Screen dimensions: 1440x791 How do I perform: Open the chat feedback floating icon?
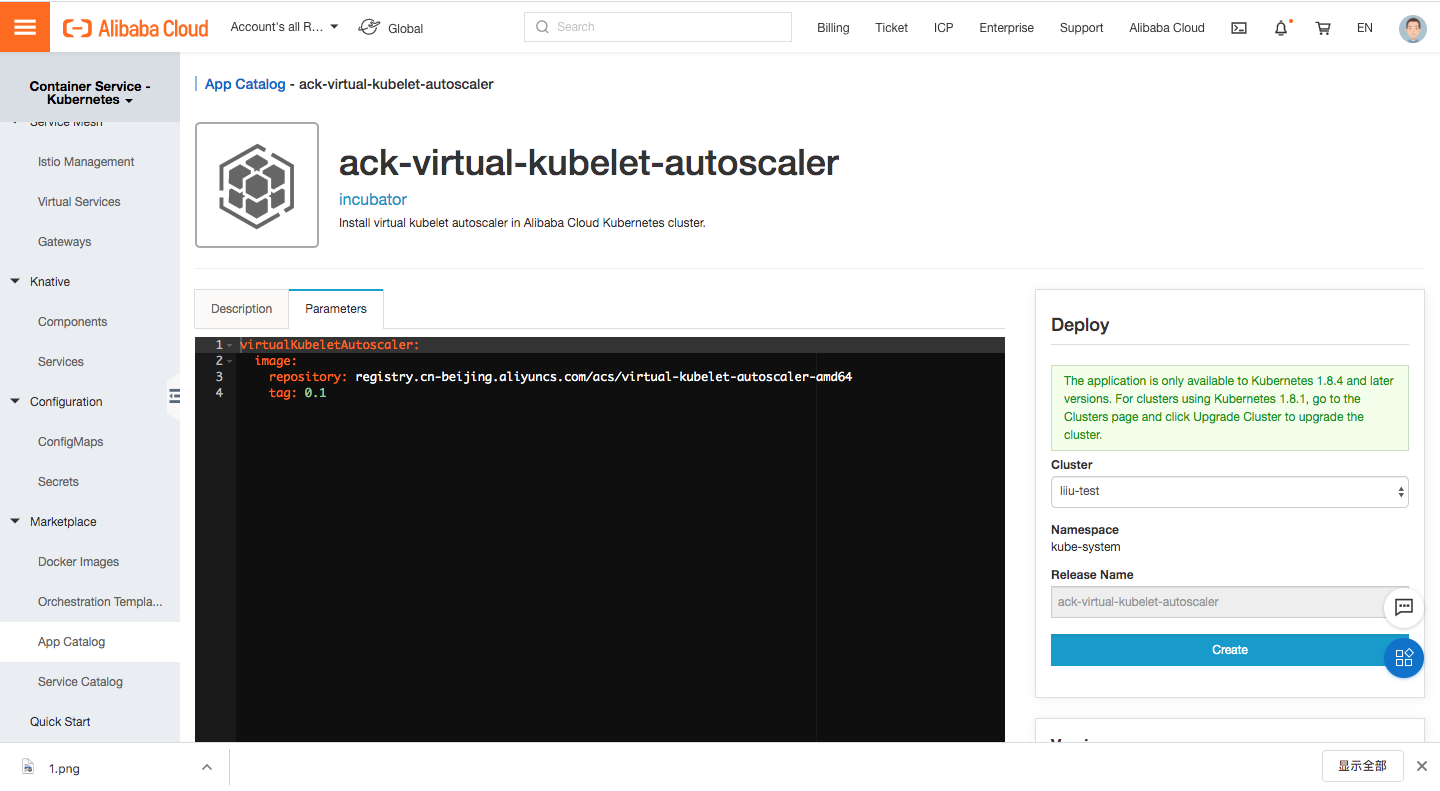1403,607
